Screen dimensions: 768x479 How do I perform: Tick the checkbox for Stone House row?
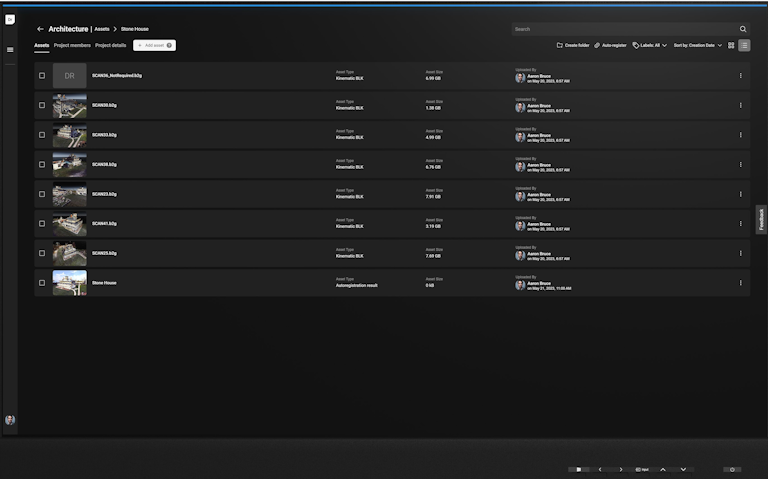(x=42, y=283)
